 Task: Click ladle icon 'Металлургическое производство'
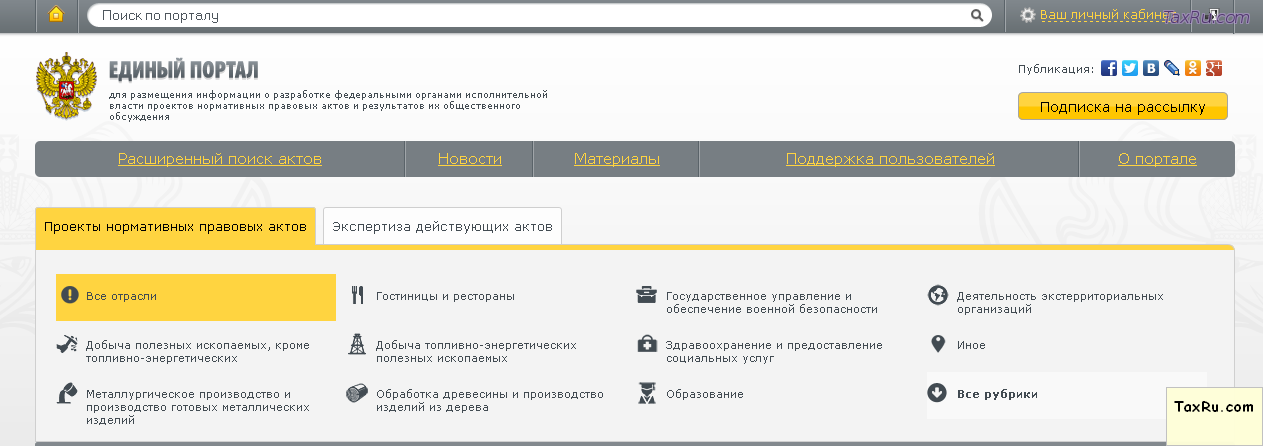[66, 393]
